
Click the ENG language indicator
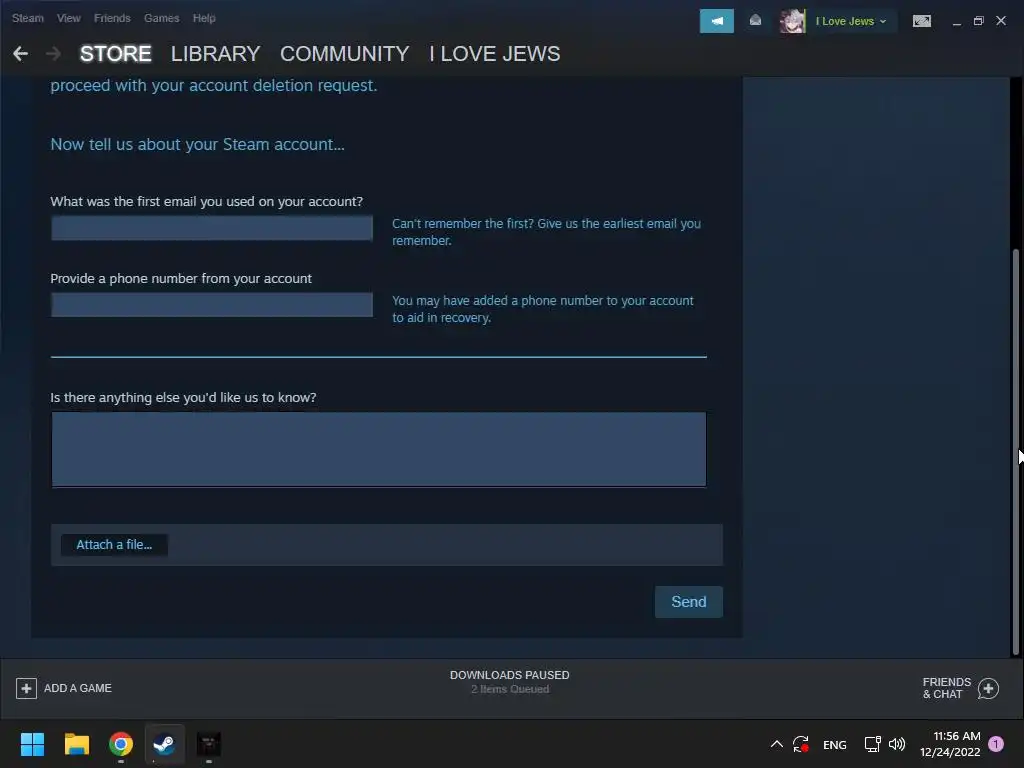[x=835, y=744]
